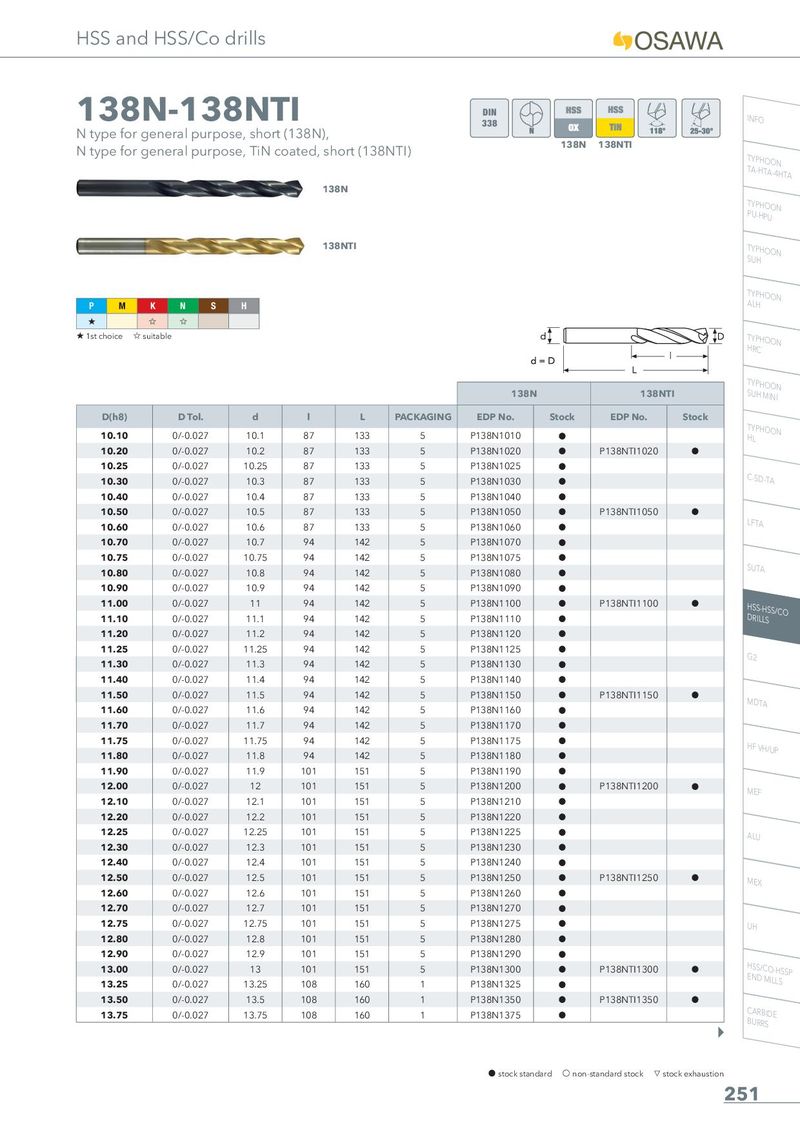
Task: Click EDP number P138NTI1250
Action: 628,878
